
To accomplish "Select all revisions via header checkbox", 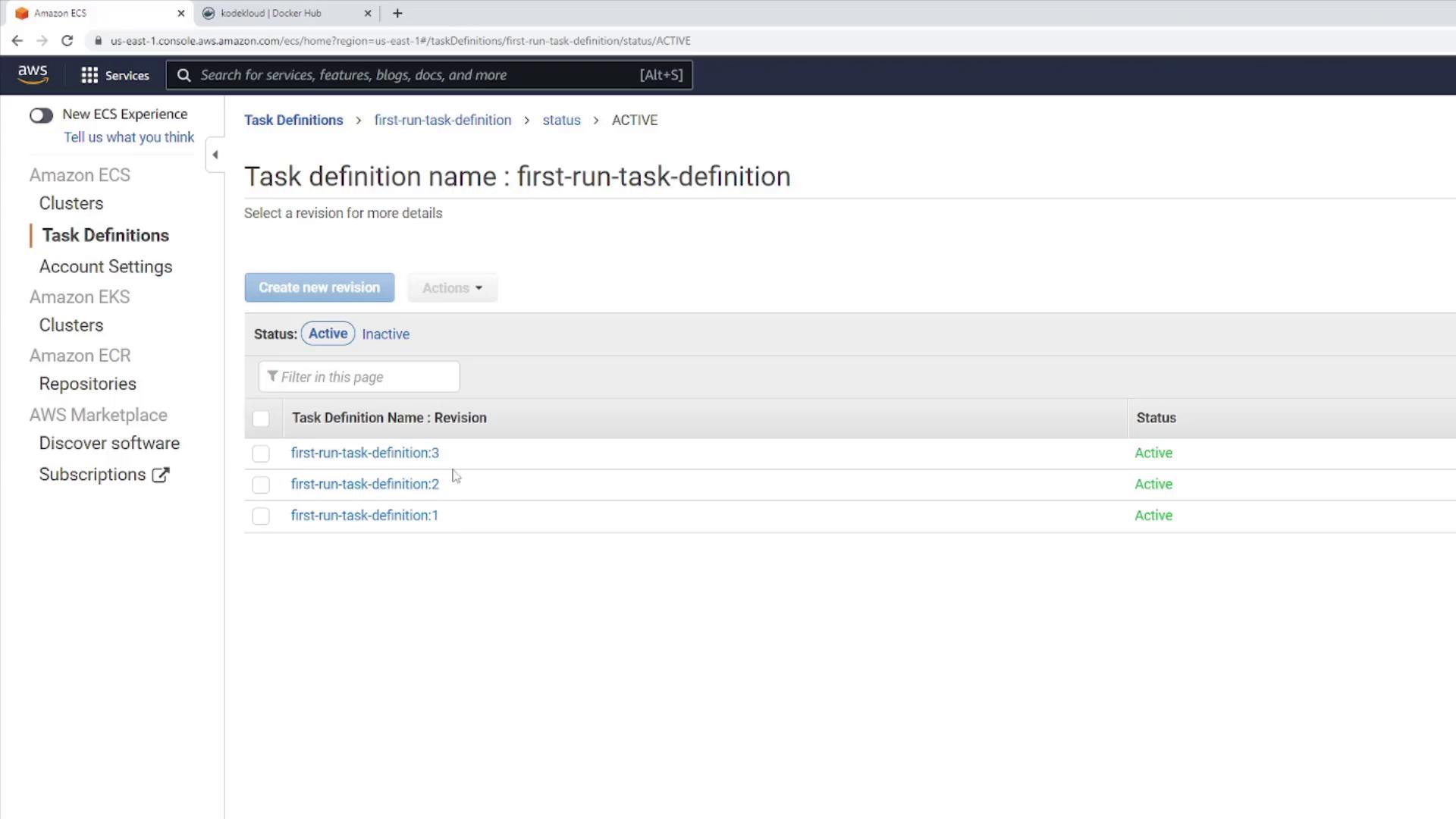I will pyautogui.click(x=261, y=419).
